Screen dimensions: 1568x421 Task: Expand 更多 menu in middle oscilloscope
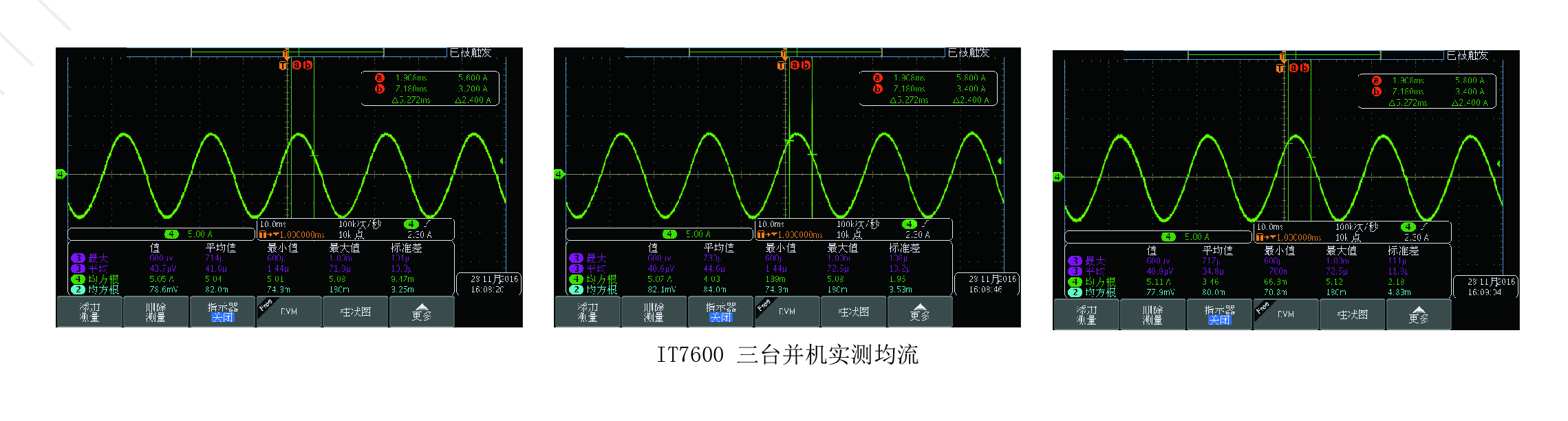click(x=919, y=312)
